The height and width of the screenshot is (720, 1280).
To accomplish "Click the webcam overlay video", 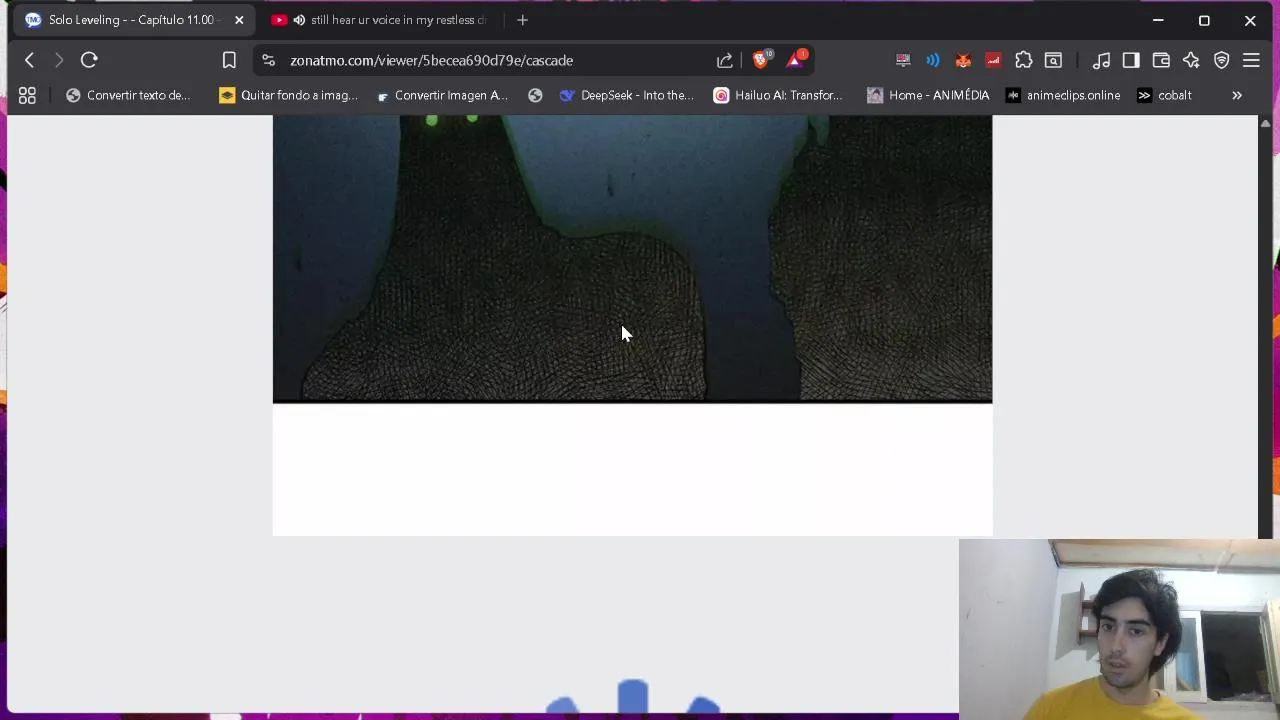I will [x=1119, y=629].
